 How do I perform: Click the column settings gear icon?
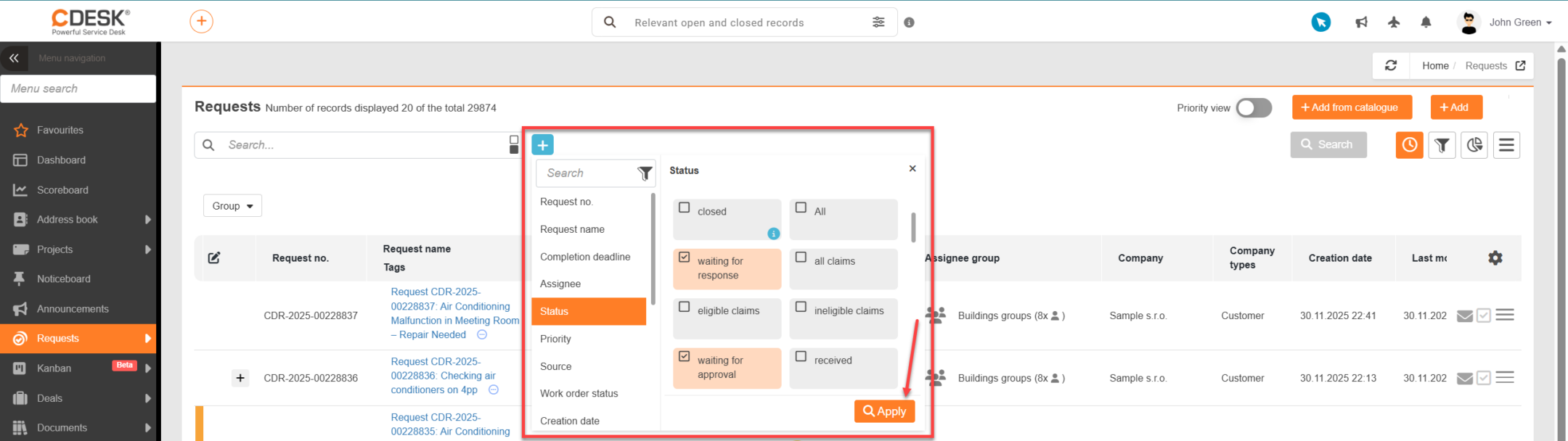click(1495, 257)
